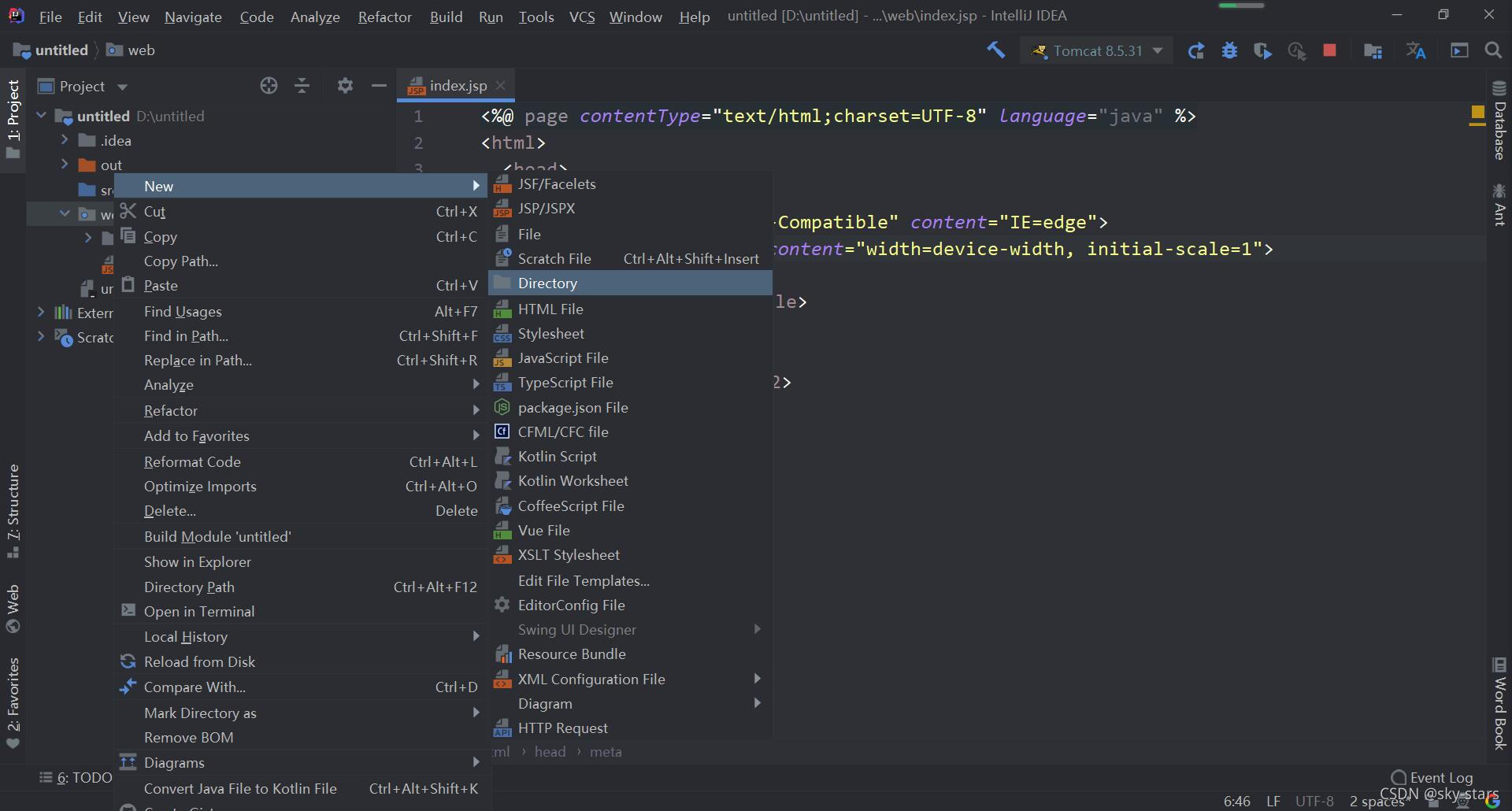Expand the out folder

click(x=65, y=165)
